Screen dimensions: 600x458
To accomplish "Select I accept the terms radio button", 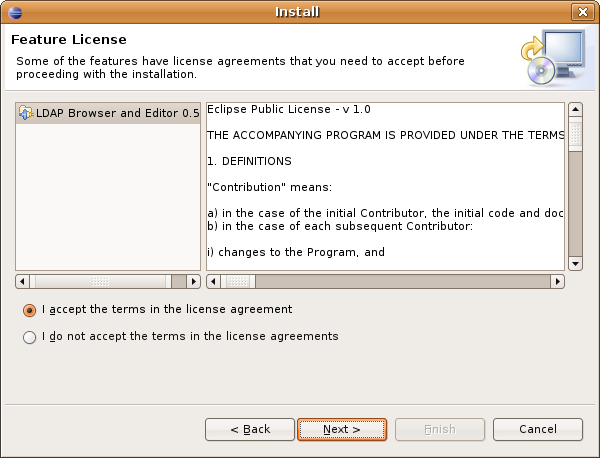I will (29, 310).
